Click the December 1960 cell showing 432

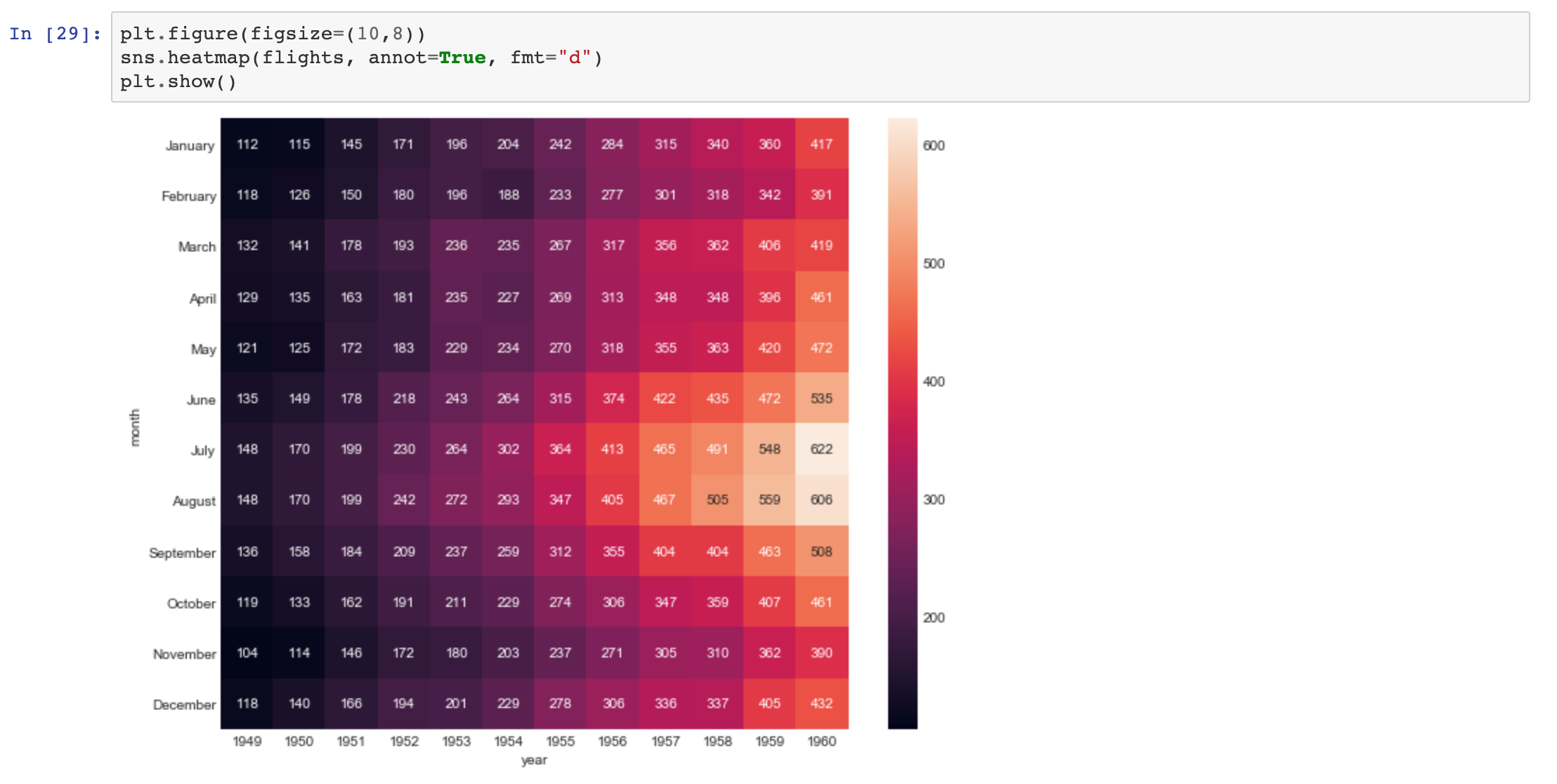tap(821, 703)
